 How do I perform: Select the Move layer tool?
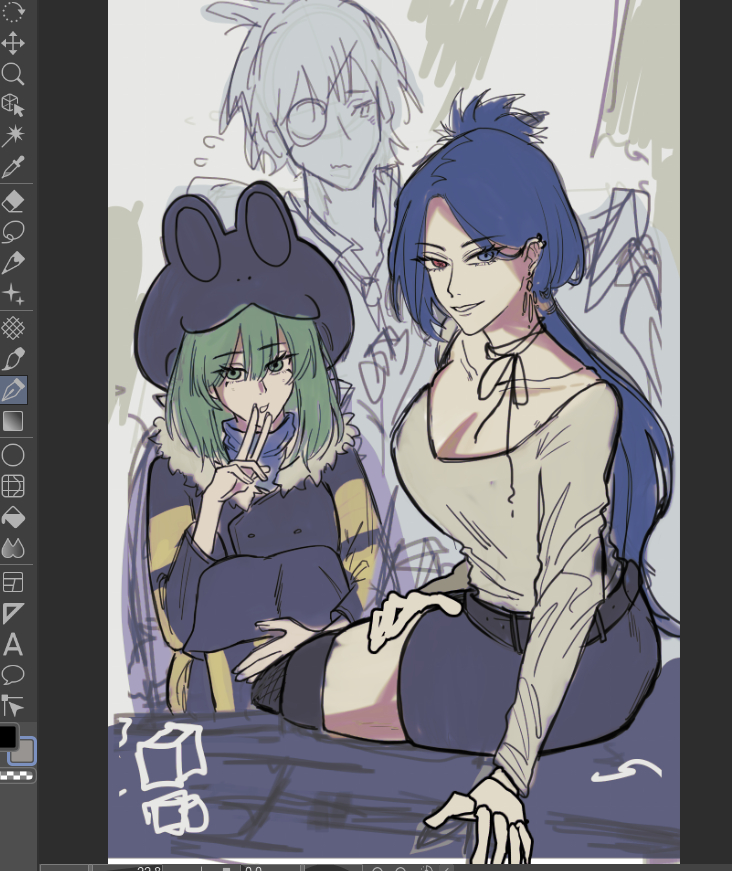13,43
